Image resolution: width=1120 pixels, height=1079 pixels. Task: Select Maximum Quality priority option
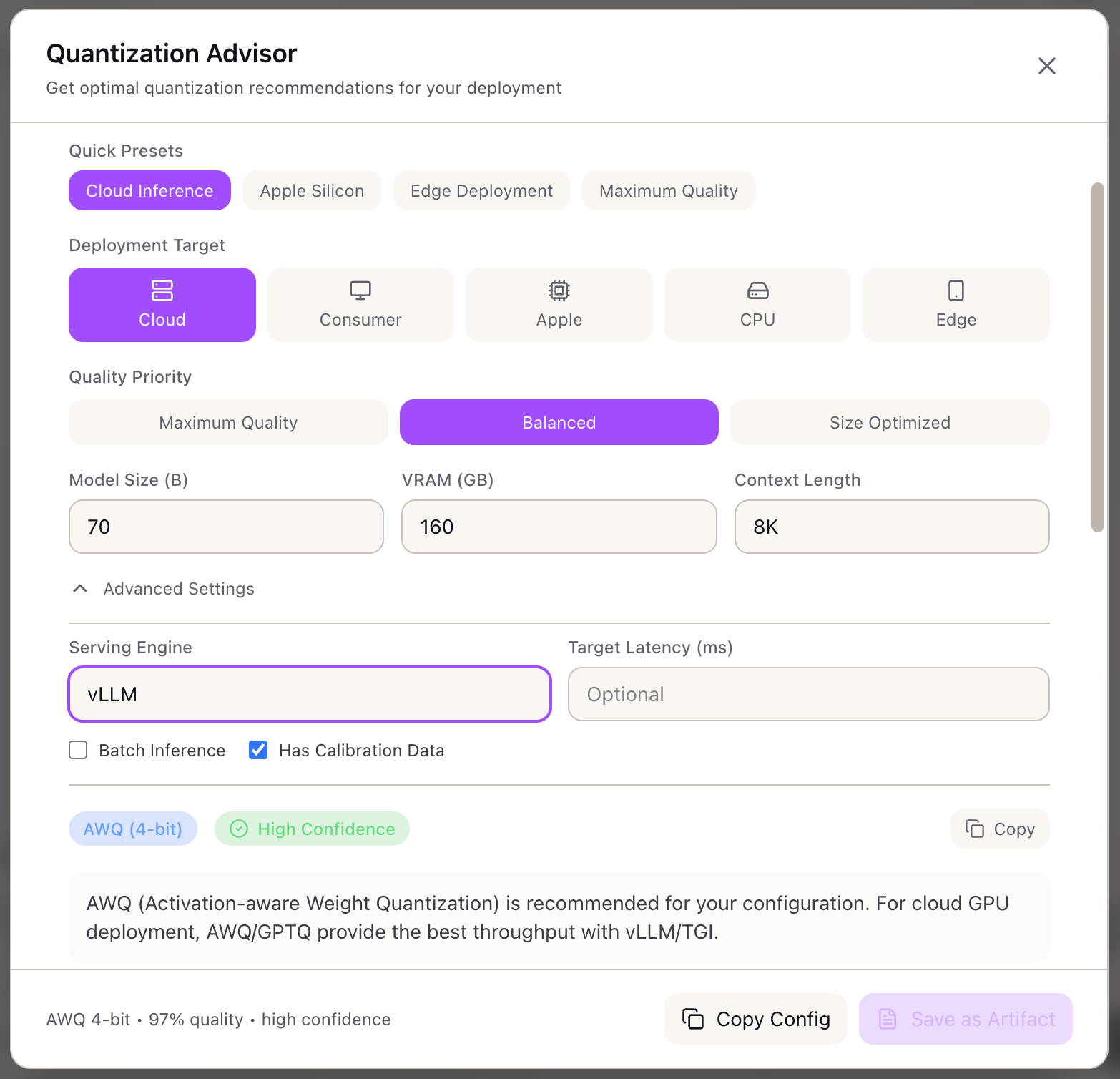click(228, 422)
